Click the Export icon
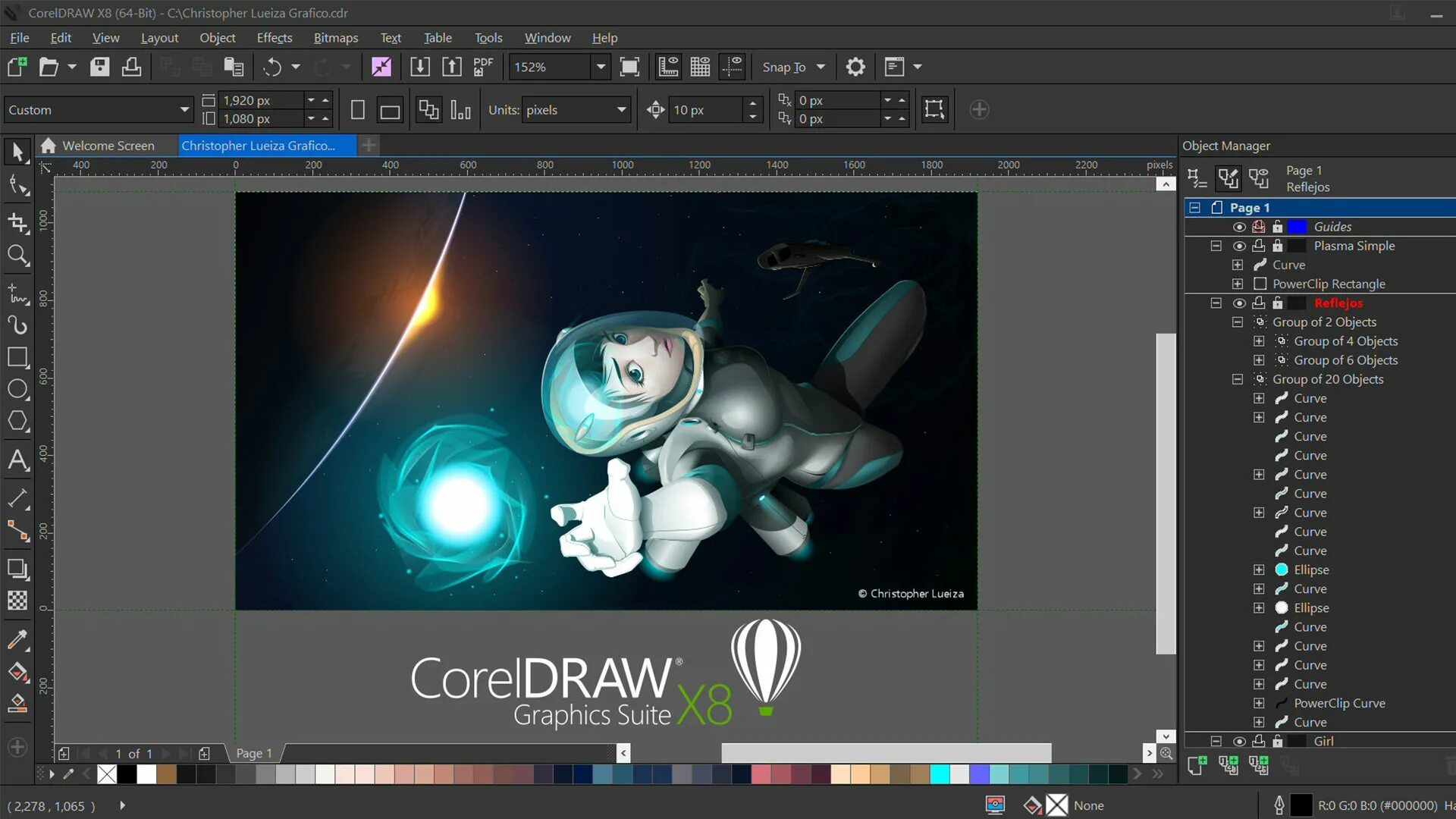Viewport: 1456px width, 819px height. (x=452, y=67)
